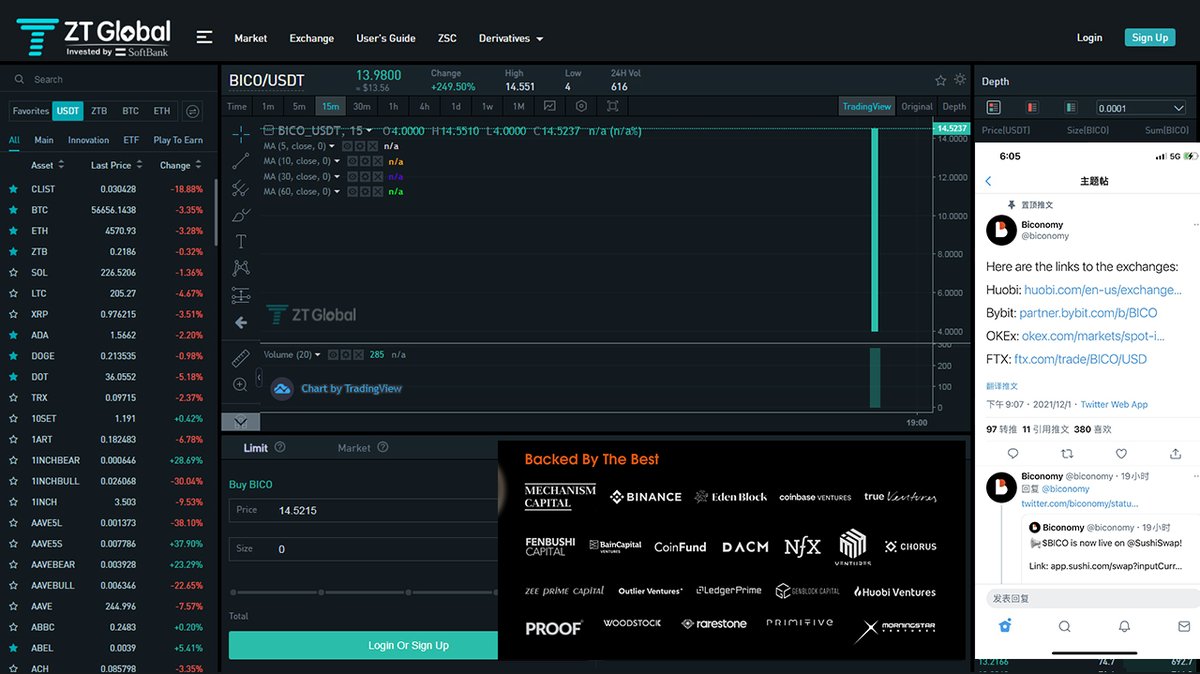This screenshot has width=1200, height=674.
Task: Switch to the BTC market tab
Action: pyautogui.click(x=131, y=111)
